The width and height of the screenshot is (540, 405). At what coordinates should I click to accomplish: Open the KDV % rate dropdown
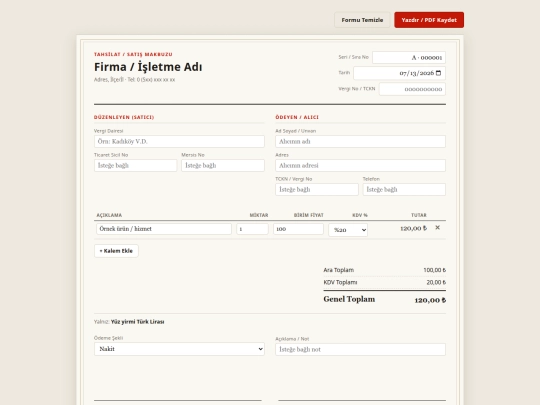point(348,230)
